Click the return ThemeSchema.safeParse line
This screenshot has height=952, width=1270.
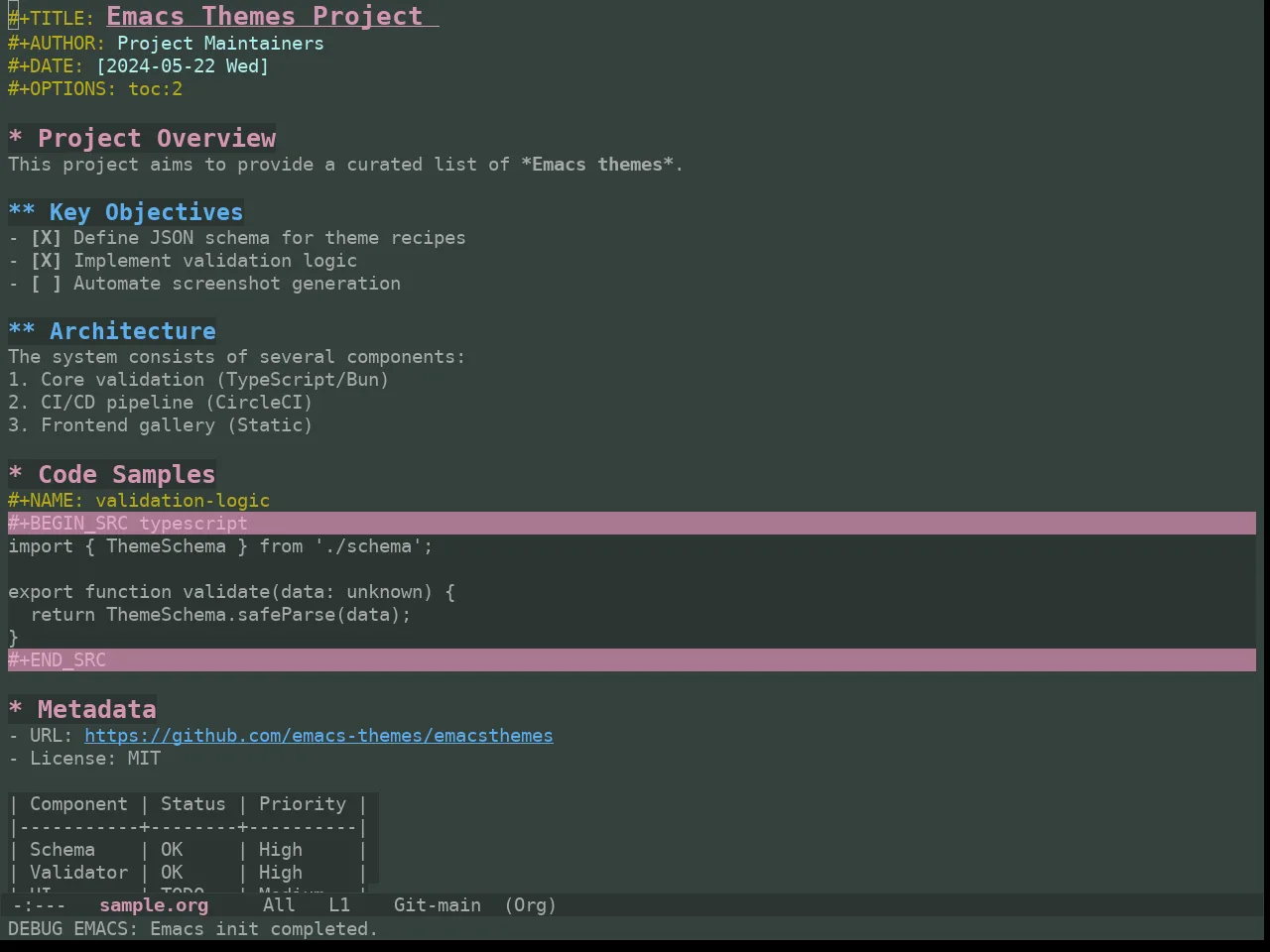click(x=220, y=615)
